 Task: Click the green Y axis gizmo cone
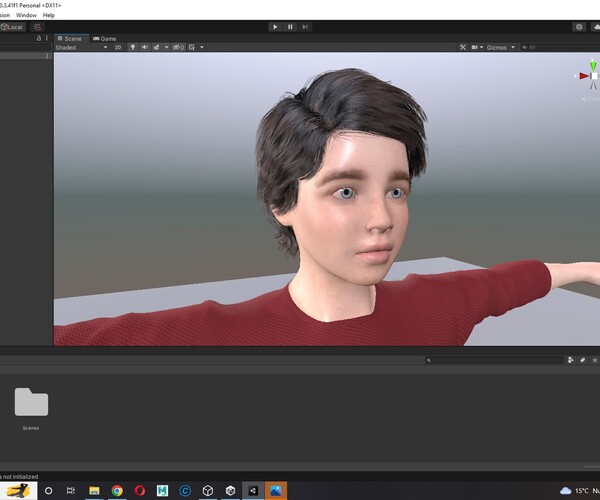pos(593,65)
